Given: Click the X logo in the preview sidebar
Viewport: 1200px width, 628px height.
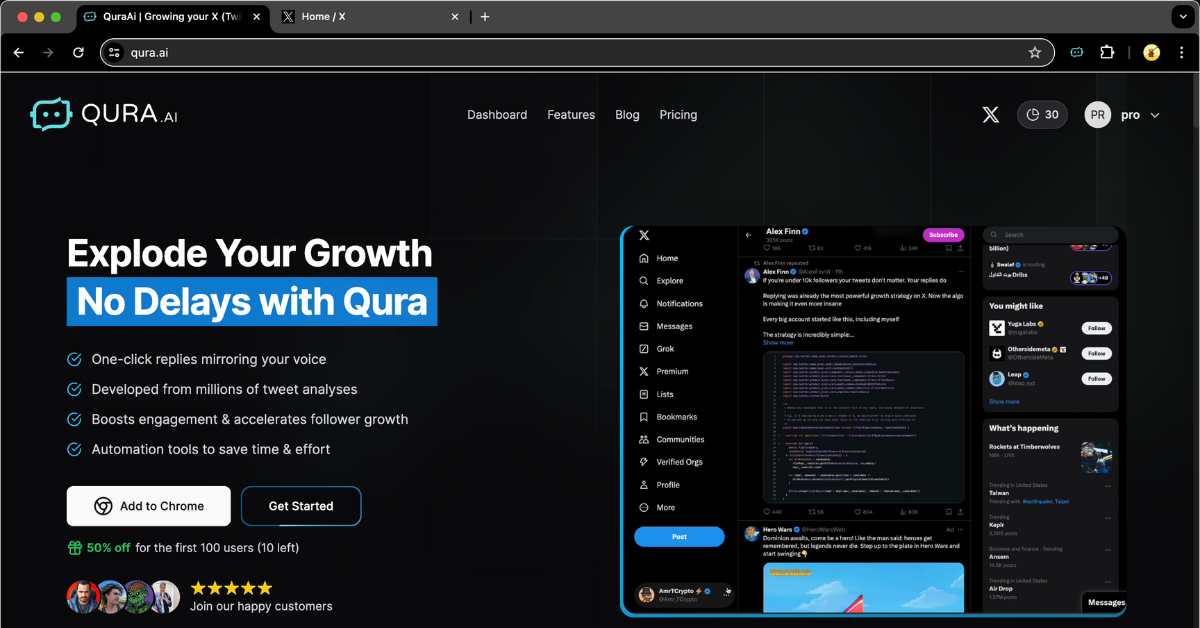Looking at the screenshot, I should pos(644,236).
